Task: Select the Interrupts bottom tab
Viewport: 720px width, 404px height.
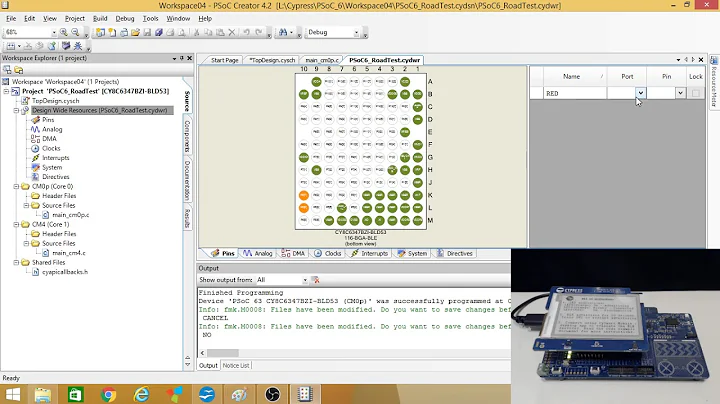Action: click(x=370, y=253)
